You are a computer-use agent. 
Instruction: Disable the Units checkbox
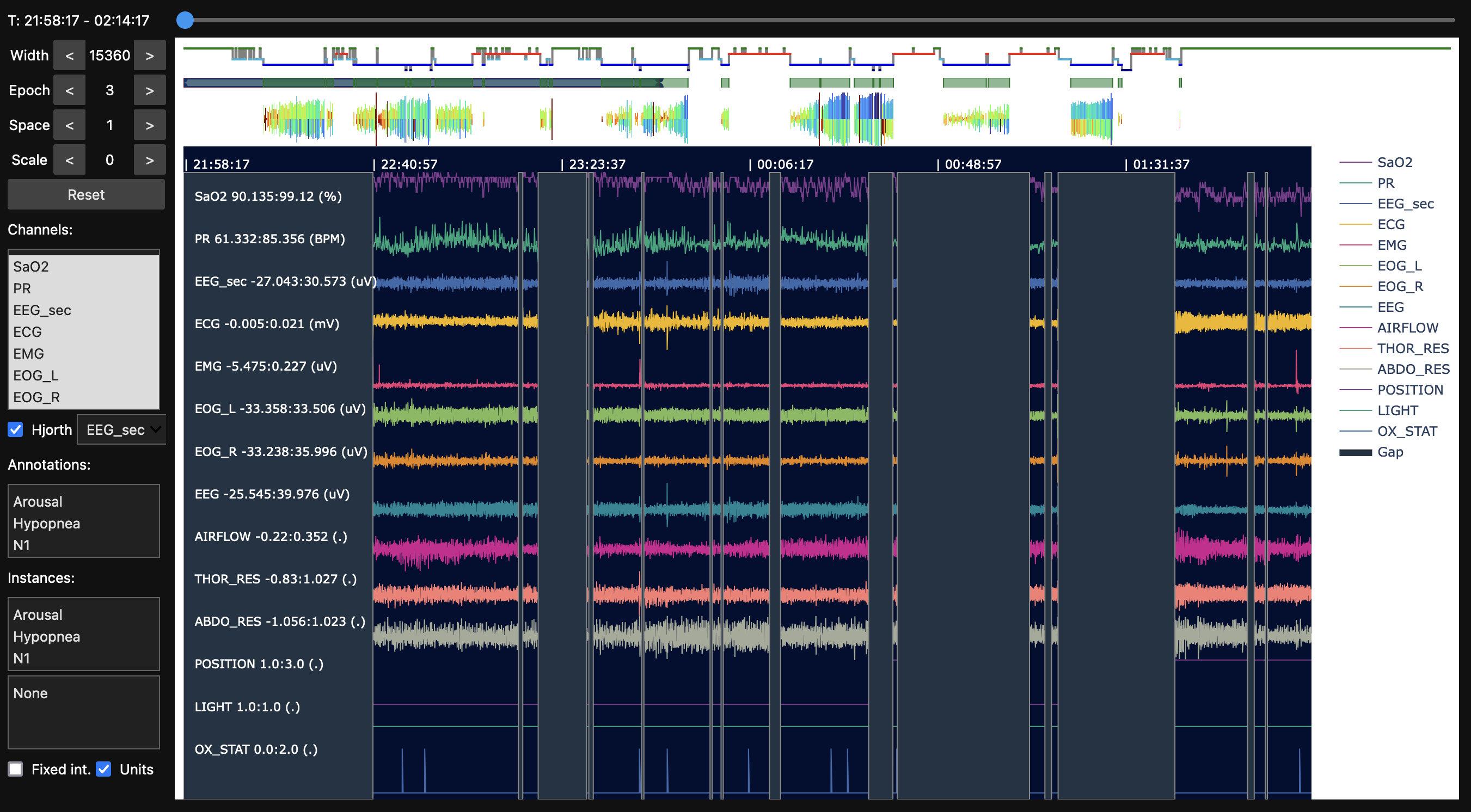click(x=103, y=769)
